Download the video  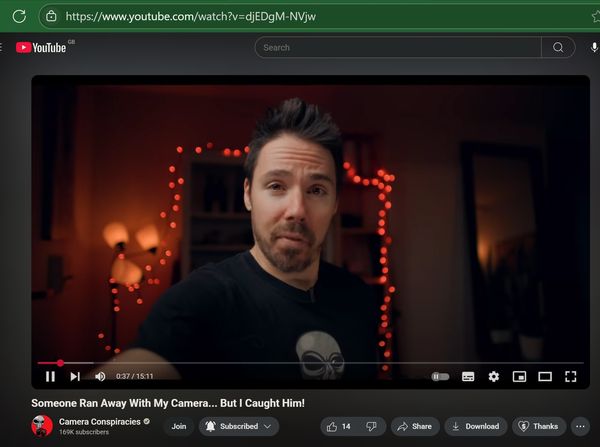pyautogui.click(x=474, y=426)
